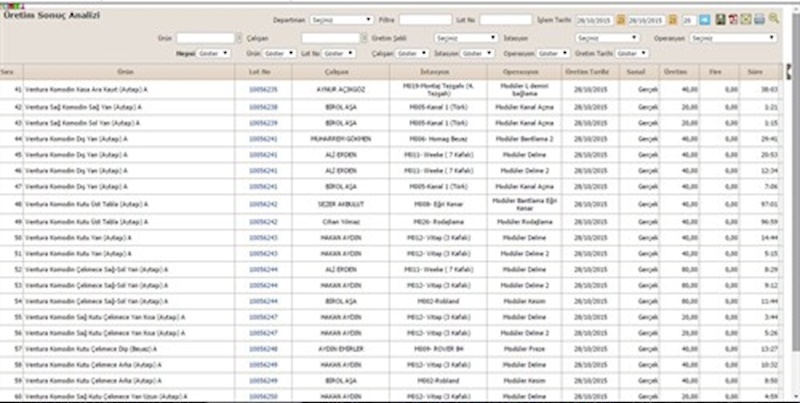Click lookup icon beside Çalışan field

pos(364,38)
